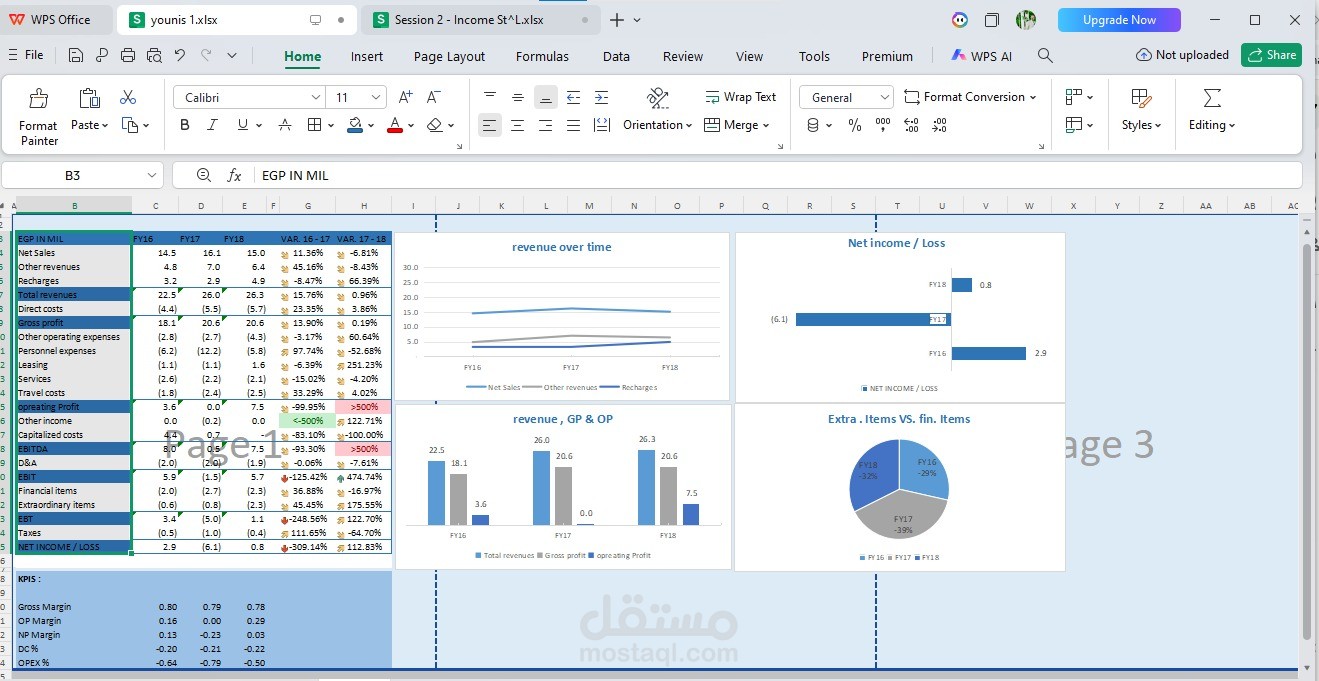Apply the red font color

pos(394,125)
